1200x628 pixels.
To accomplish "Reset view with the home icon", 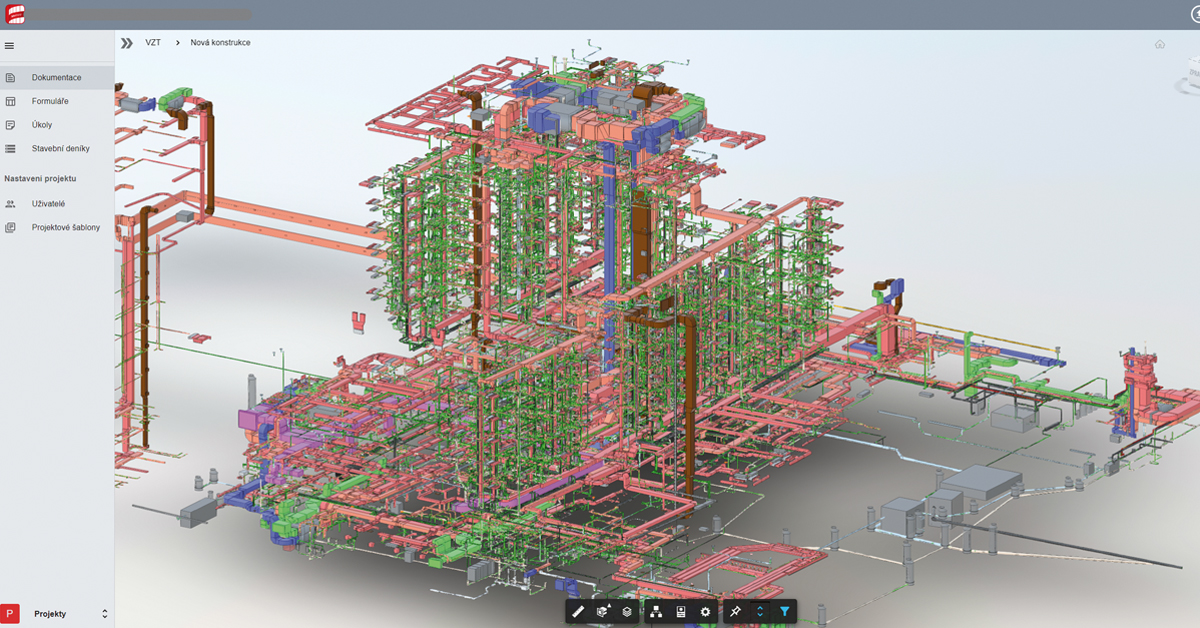I will 1160,44.
